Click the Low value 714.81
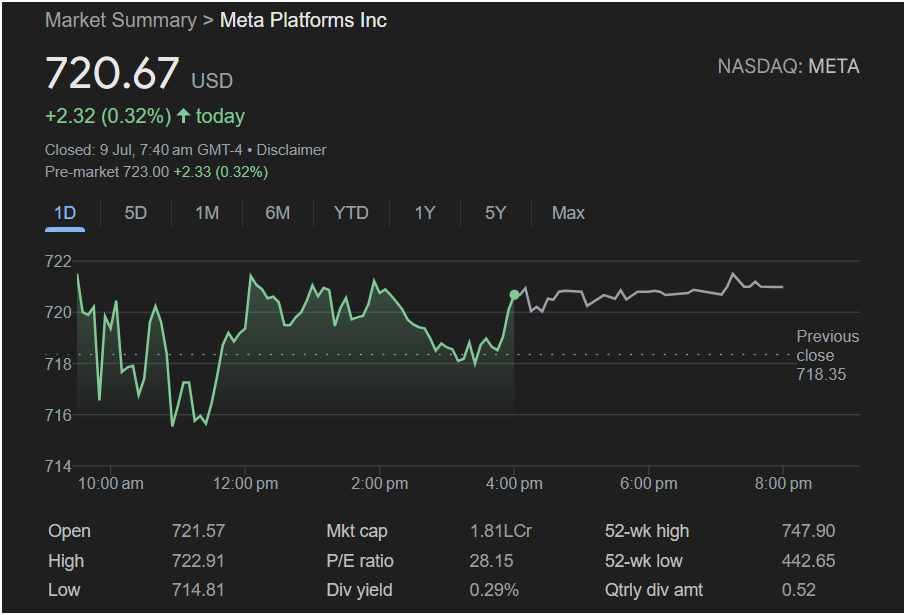906x615 pixels. (x=198, y=590)
